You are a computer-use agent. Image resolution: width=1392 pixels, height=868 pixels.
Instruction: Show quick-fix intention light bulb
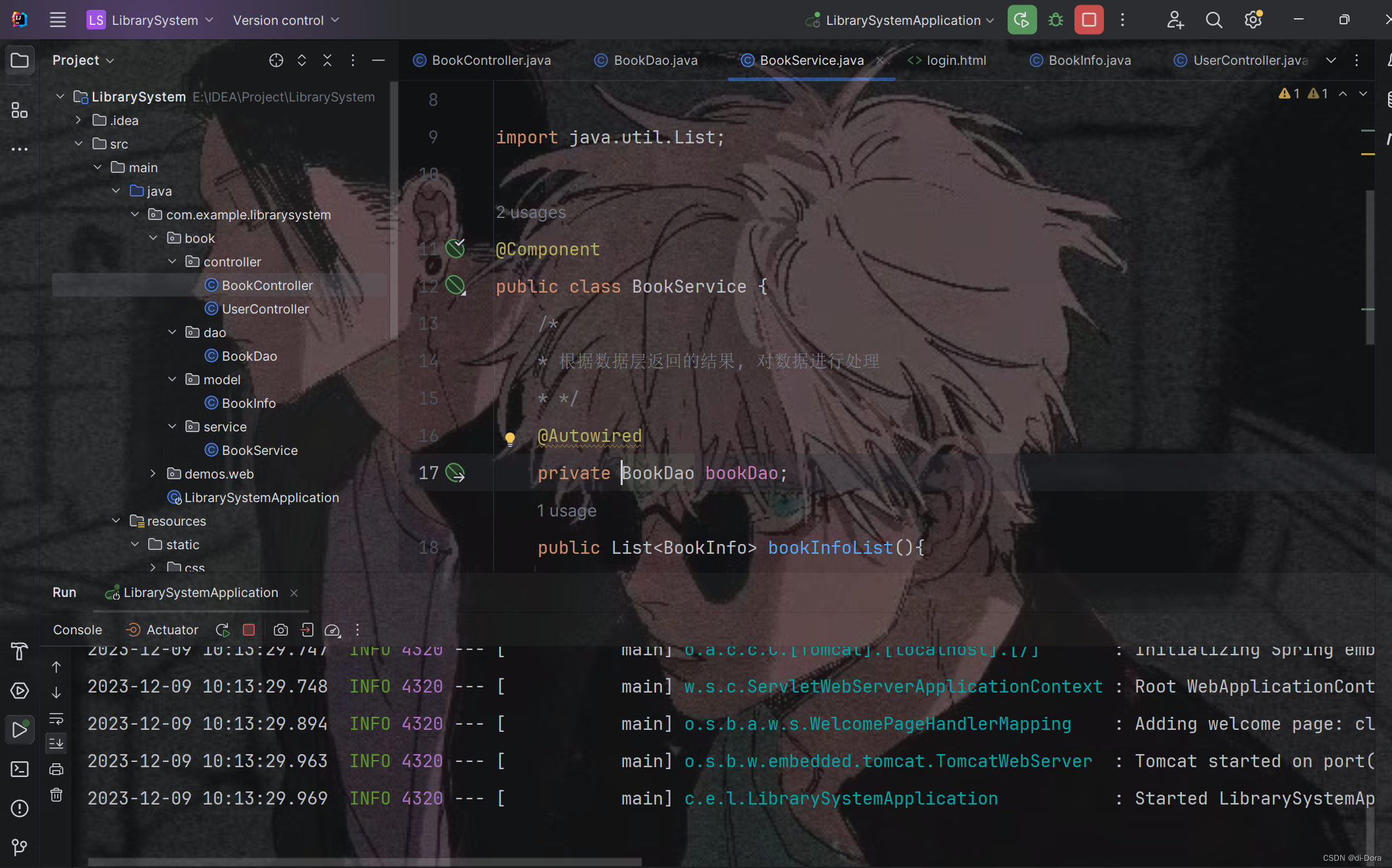(510, 439)
